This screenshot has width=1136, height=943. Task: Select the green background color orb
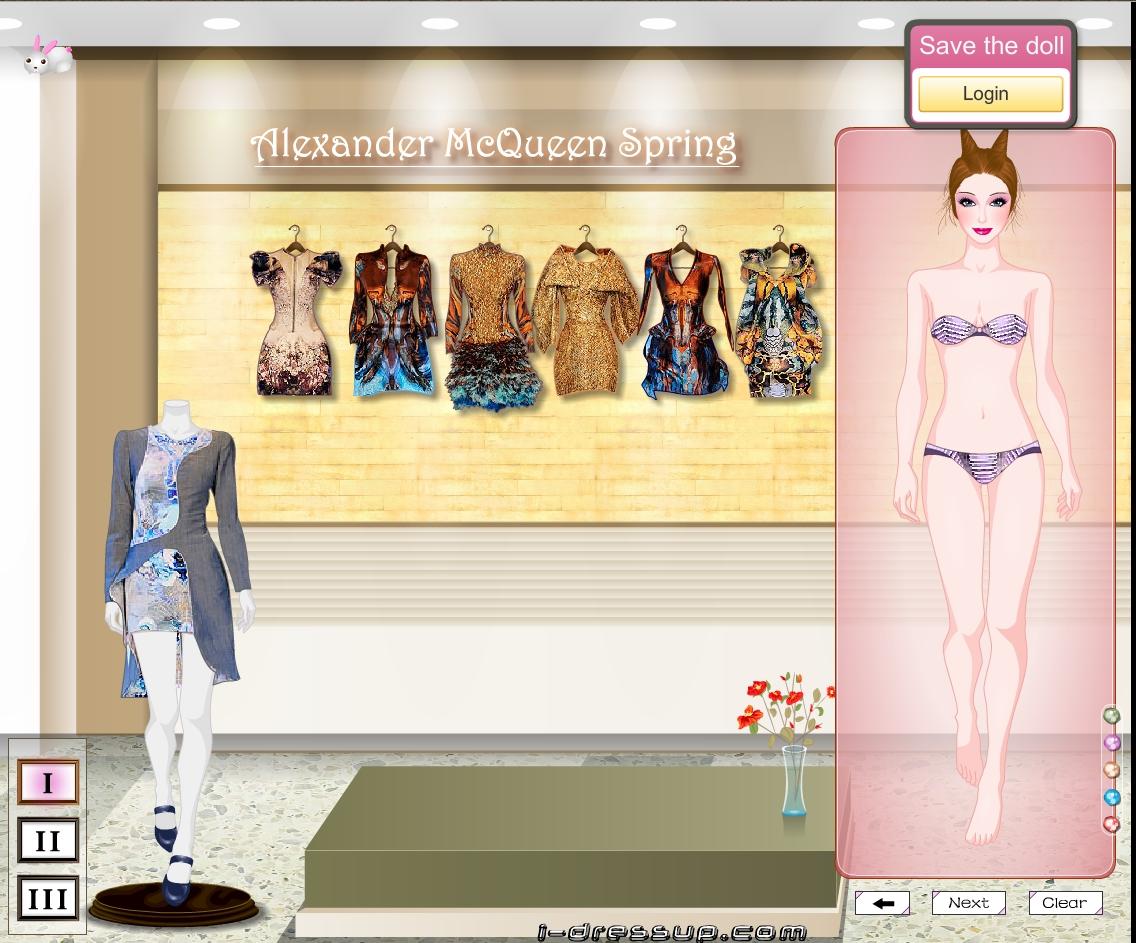1110,715
